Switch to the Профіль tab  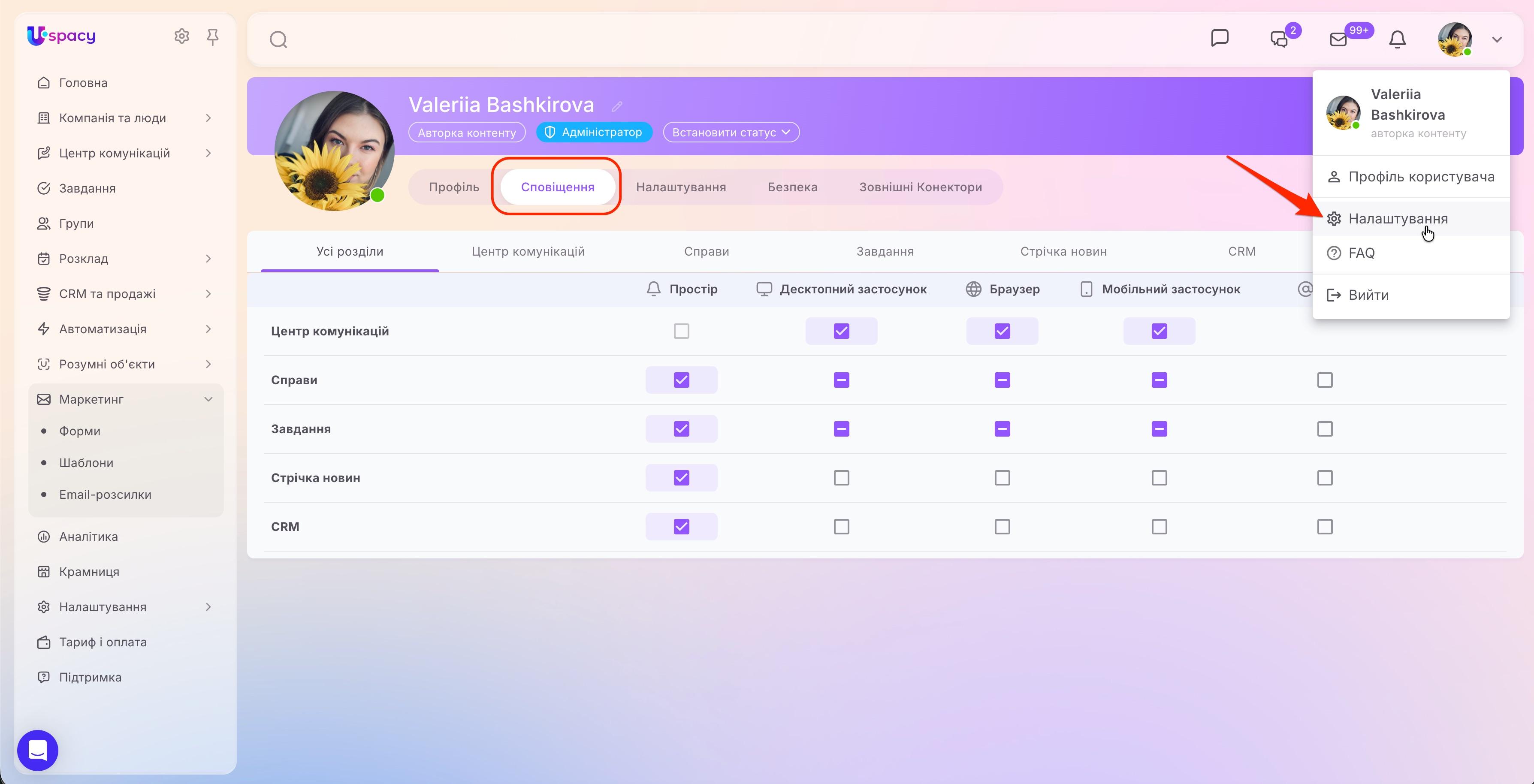[454, 187]
